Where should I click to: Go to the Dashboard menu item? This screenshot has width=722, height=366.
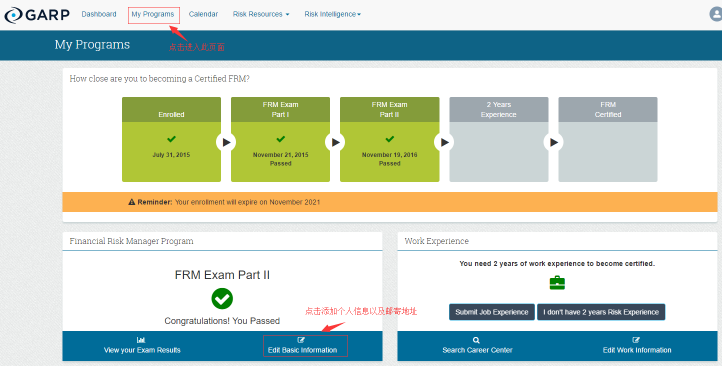pos(99,14)
